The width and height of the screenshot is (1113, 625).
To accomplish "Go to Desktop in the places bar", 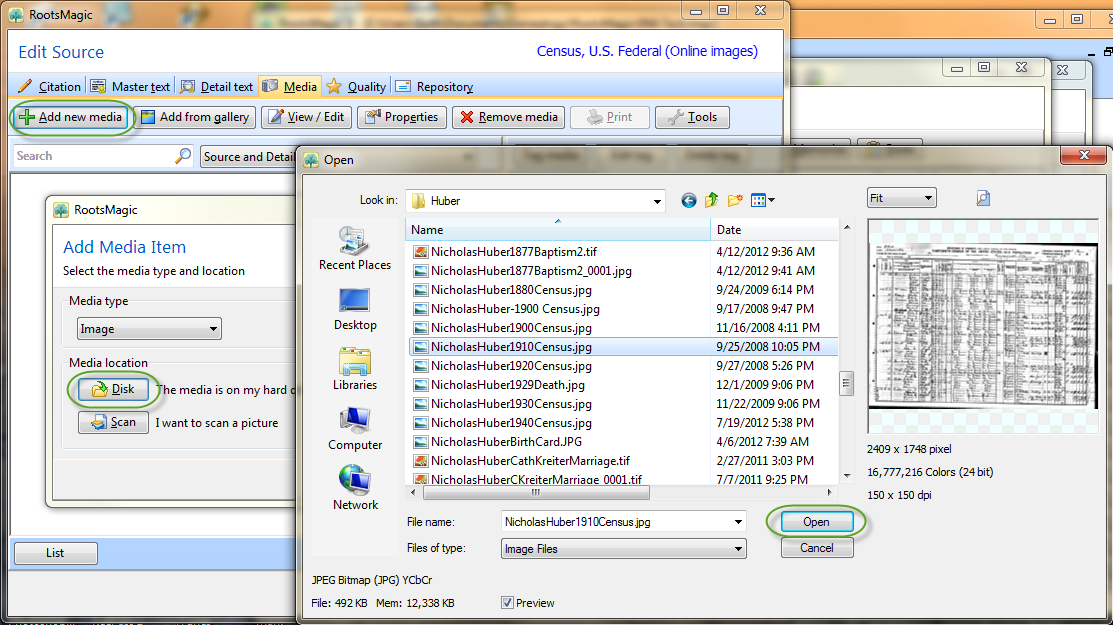I will click(355, 309).
